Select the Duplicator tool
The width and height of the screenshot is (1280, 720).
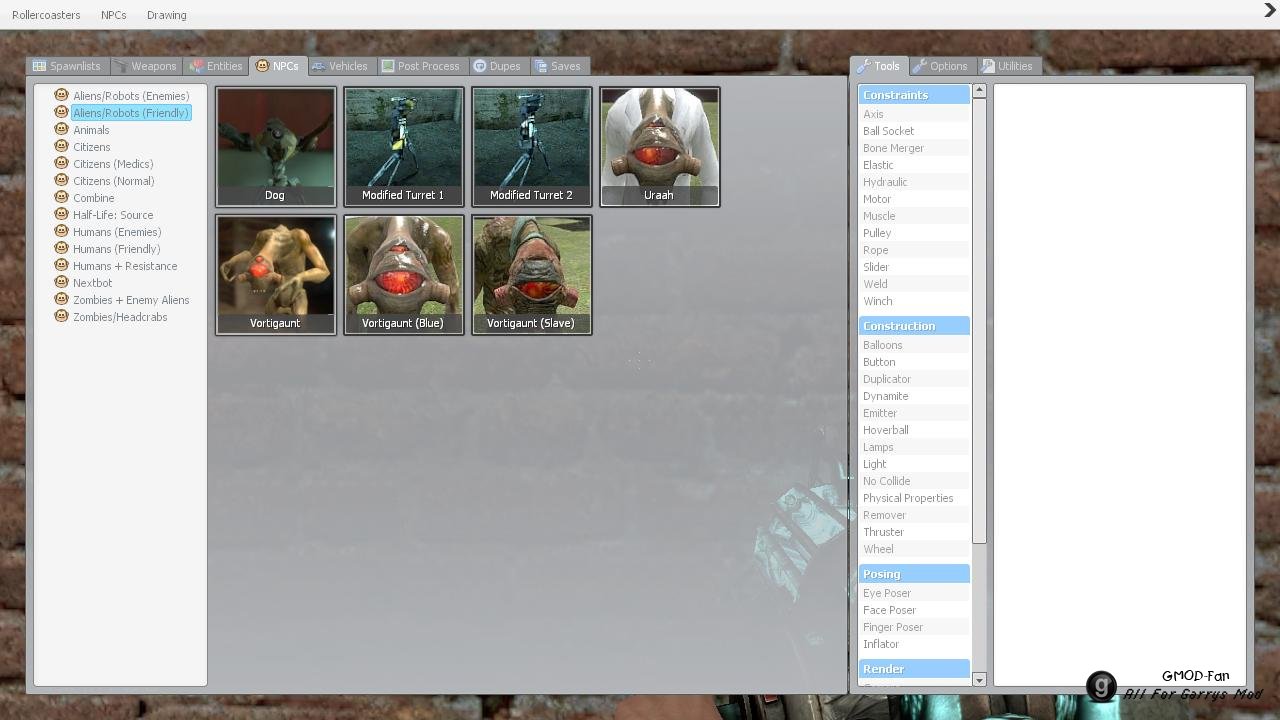click(914, 379)
